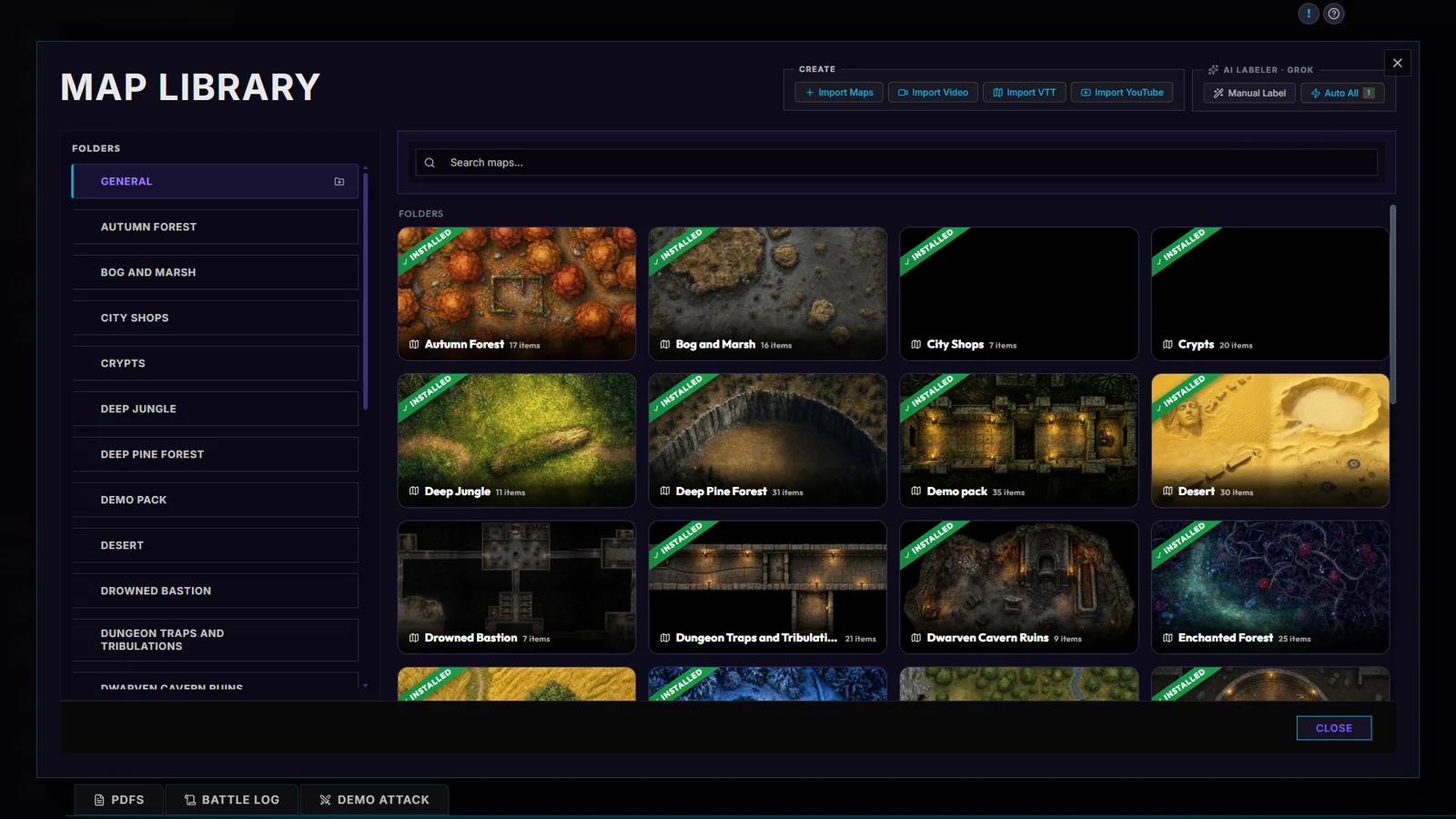Click the map grid vertical scrollbar
This screenshot has width=1456, height=819.
(1392, 305)
